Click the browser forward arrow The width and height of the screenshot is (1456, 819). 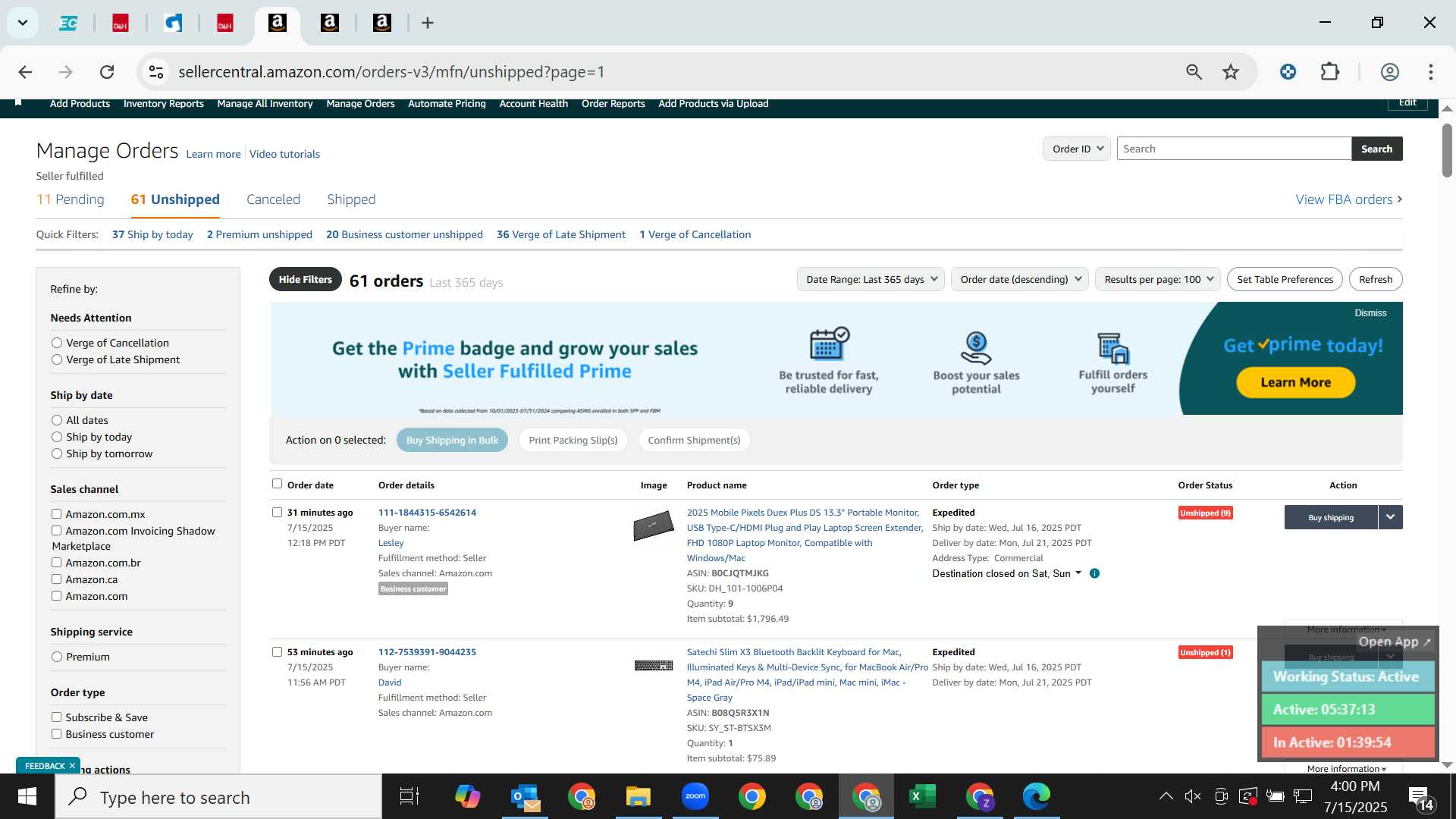(x=66, y=72)
